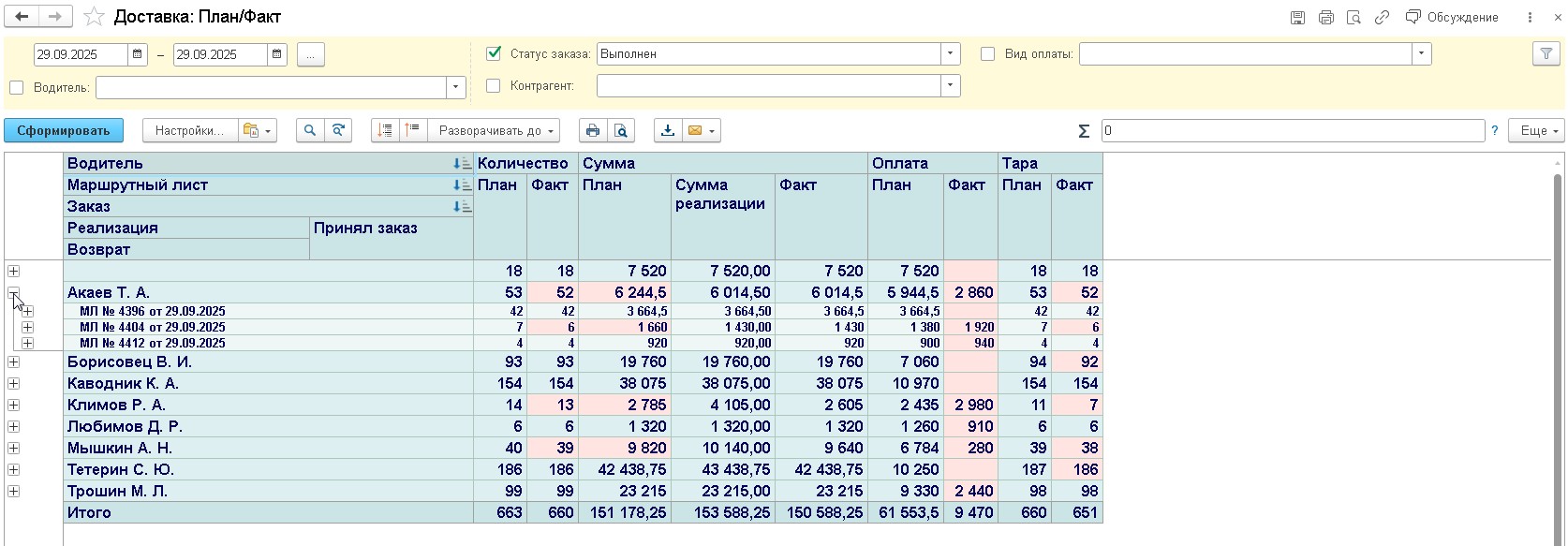Image resolution: width=1568 pixels, height=546 pixels.
Task: Open the Настройки... settings
Action: click(188, 131)
